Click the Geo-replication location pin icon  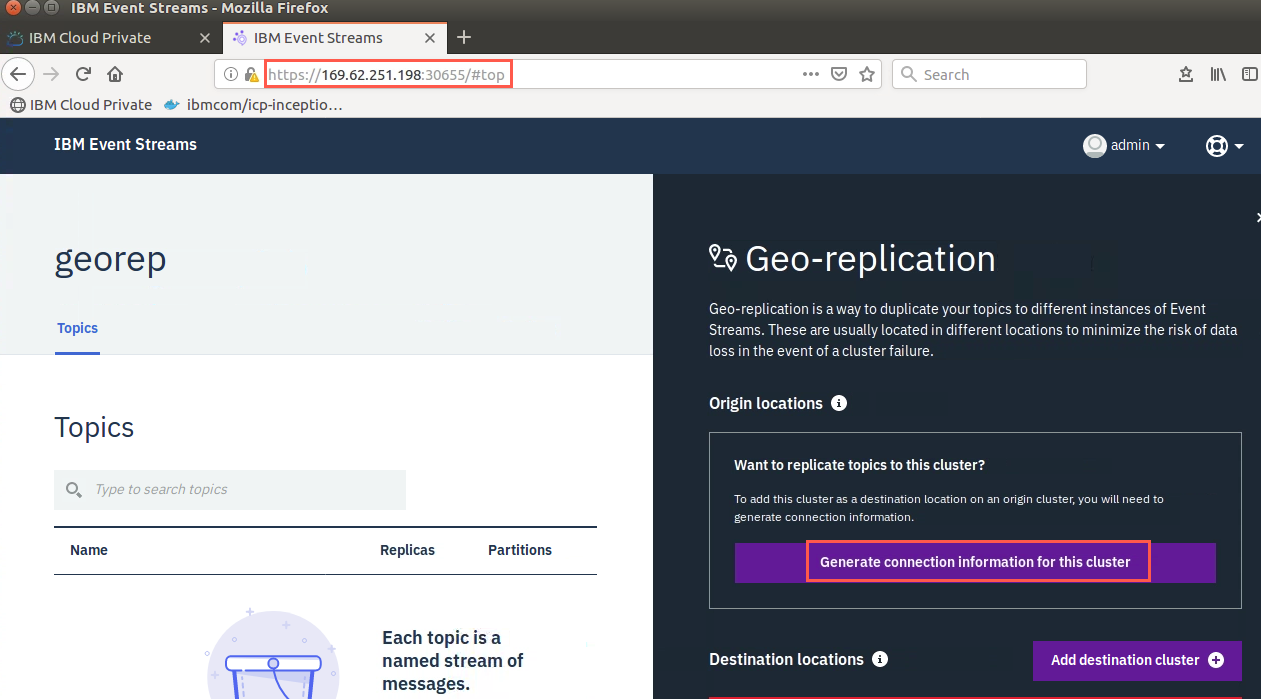pos(723,258)
